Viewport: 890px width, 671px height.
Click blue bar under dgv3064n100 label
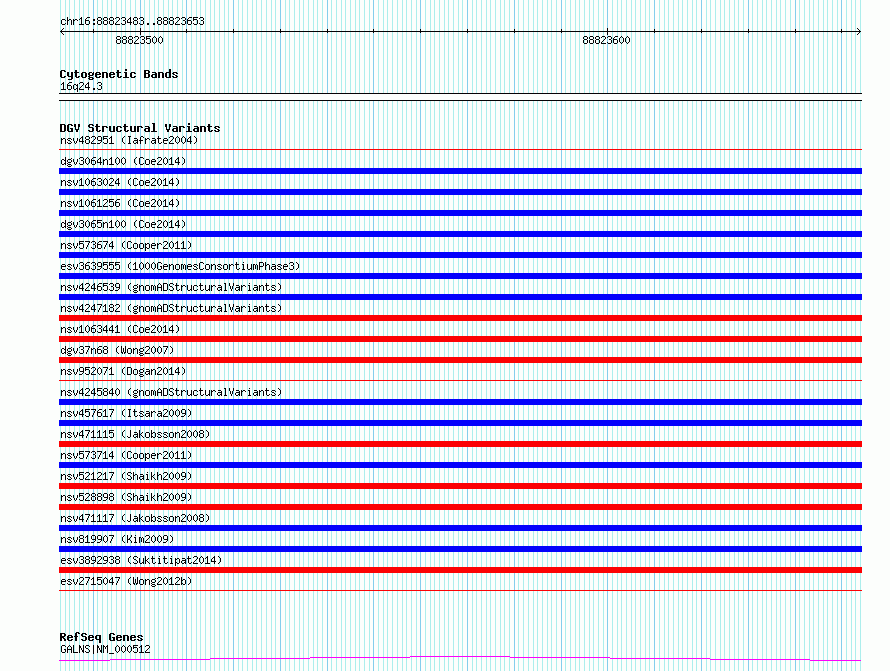point(460,171)
